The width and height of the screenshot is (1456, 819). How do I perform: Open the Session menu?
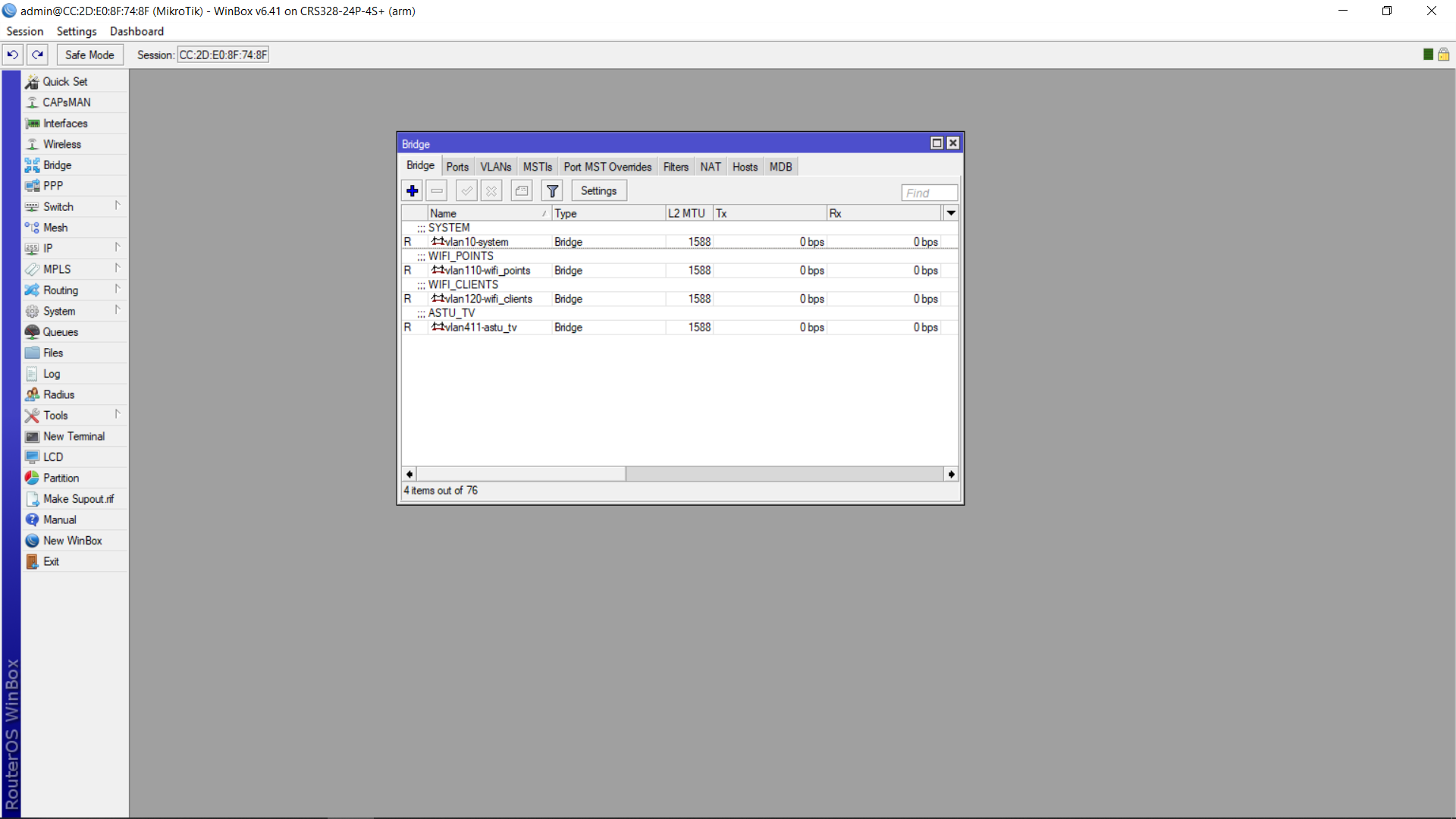point(25,31)
